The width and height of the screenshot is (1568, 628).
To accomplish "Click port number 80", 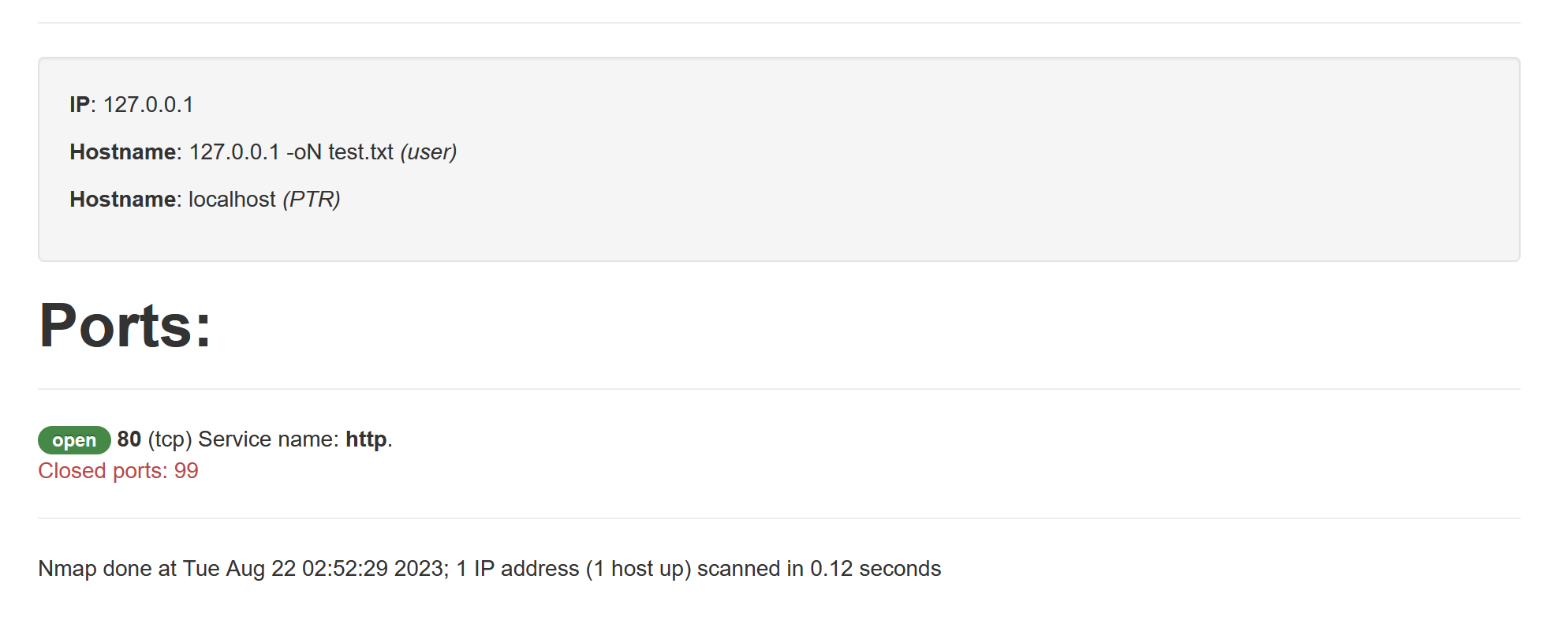I will click(129, 439).
